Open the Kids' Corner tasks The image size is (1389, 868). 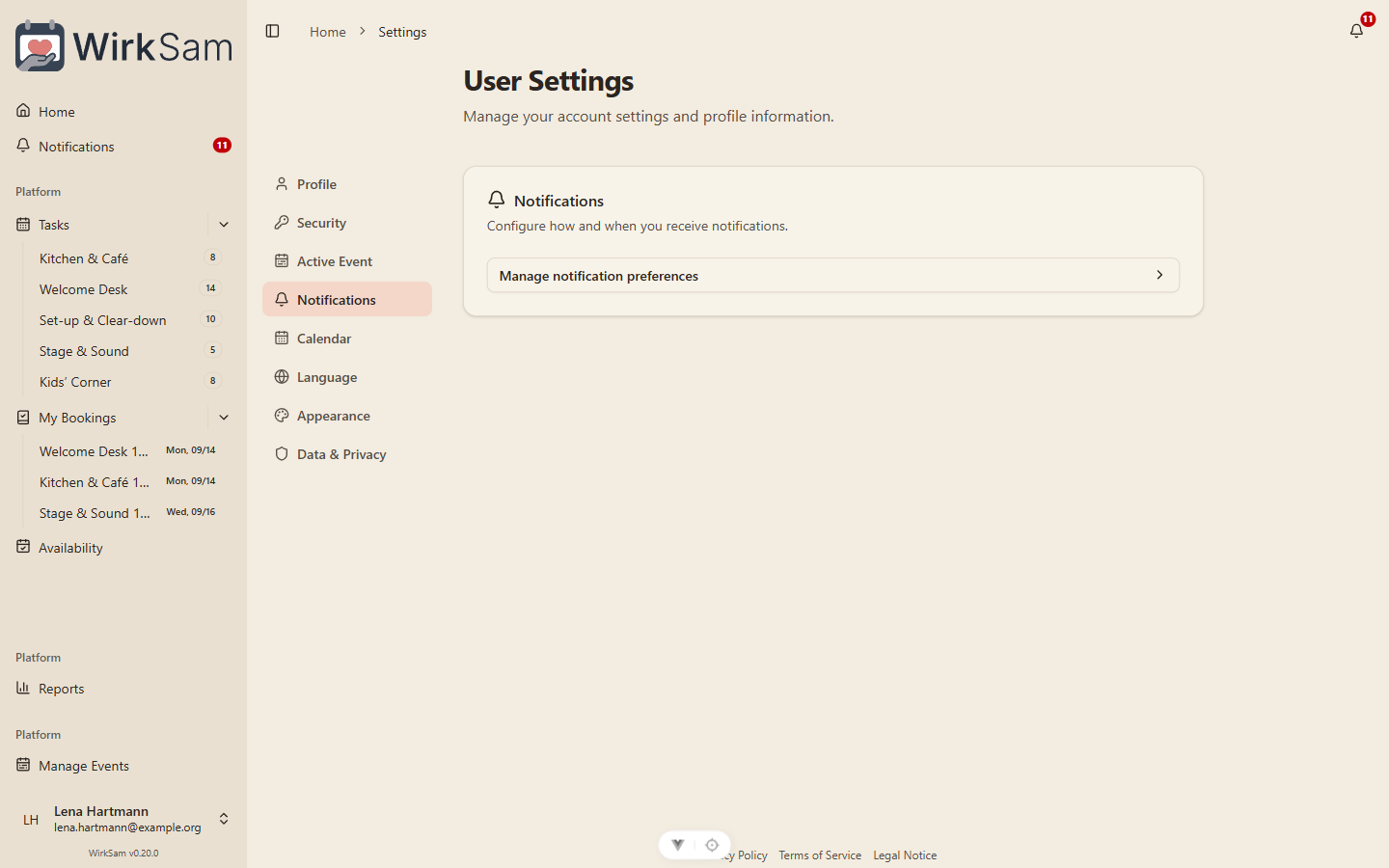point(129,381)
